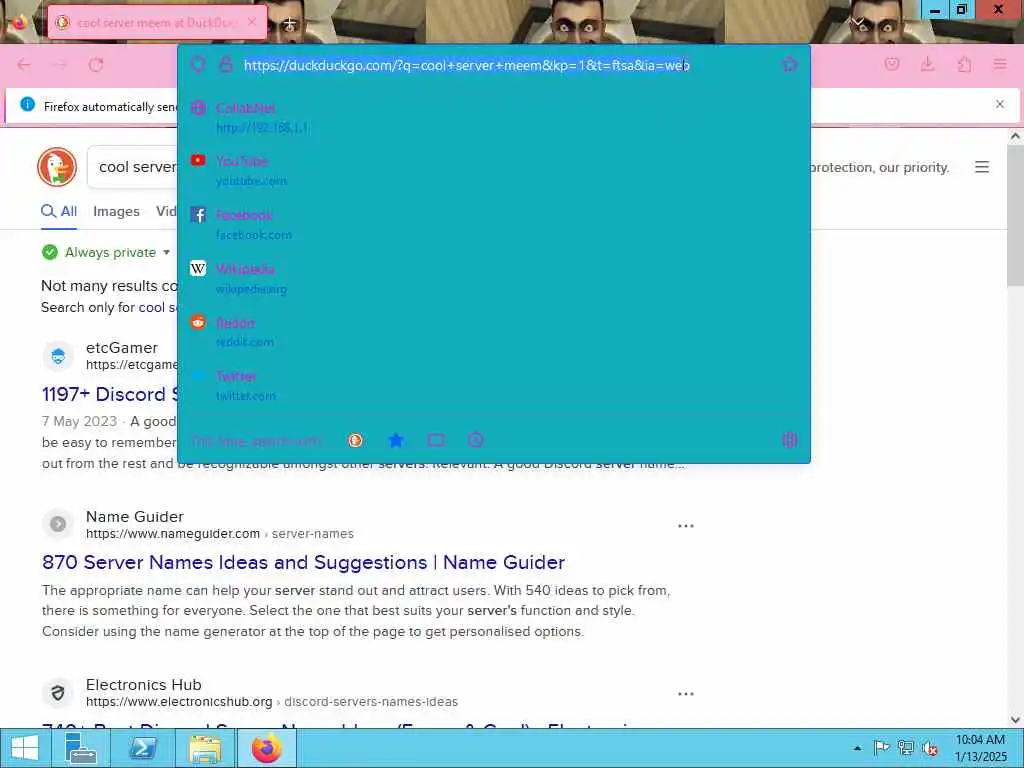The height and width of the screenshot is (768, 1024).
Task: Choose the YouTube suggestion
Action: click(494, 170)
